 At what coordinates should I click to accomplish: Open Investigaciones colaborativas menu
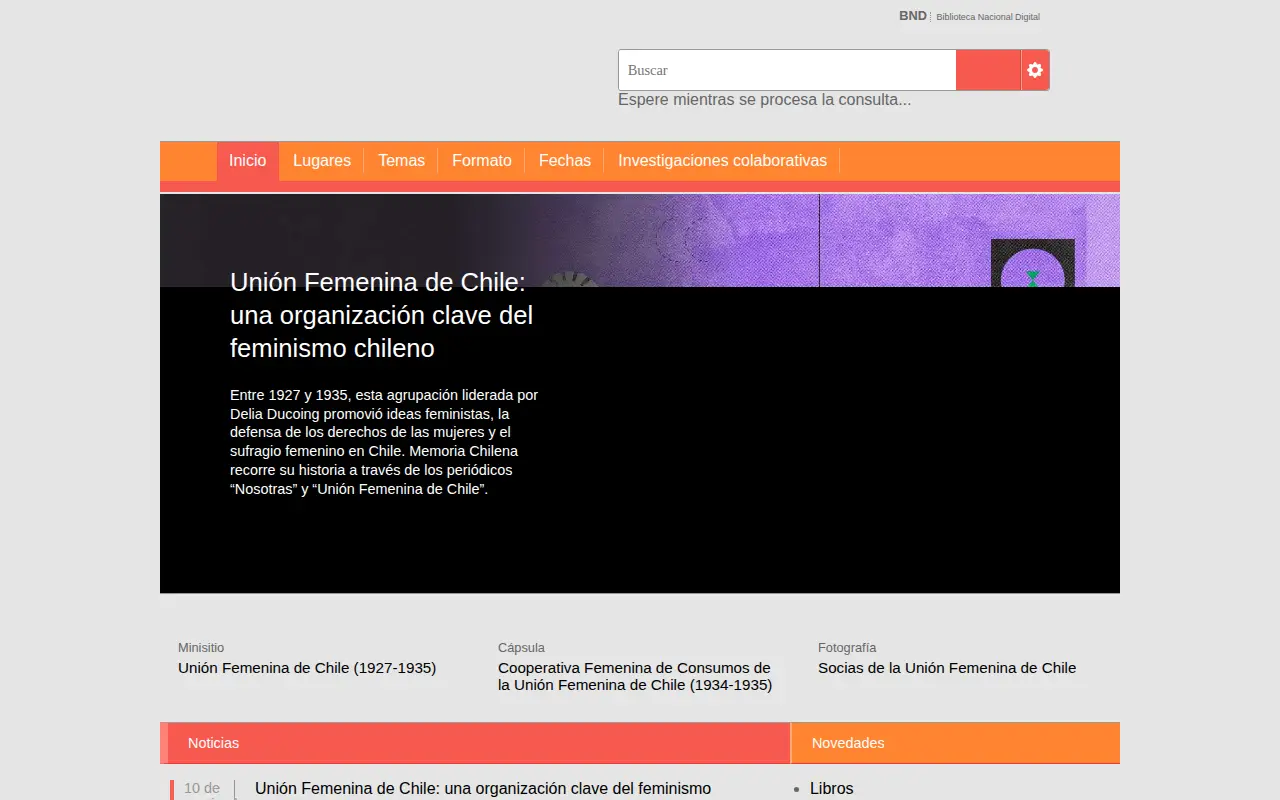pos(722,161)
